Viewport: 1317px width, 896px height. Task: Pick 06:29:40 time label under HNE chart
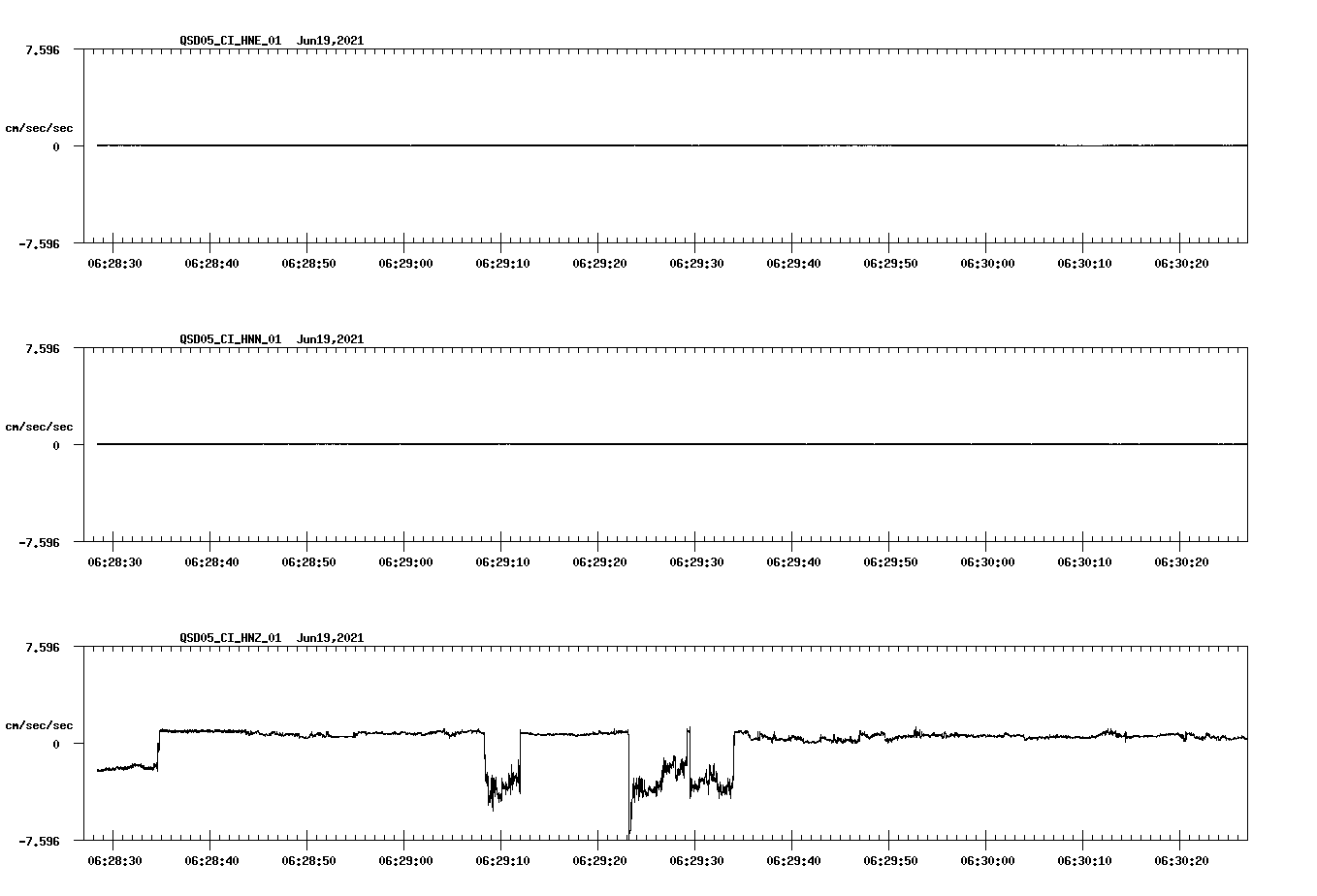coord(793,264)
